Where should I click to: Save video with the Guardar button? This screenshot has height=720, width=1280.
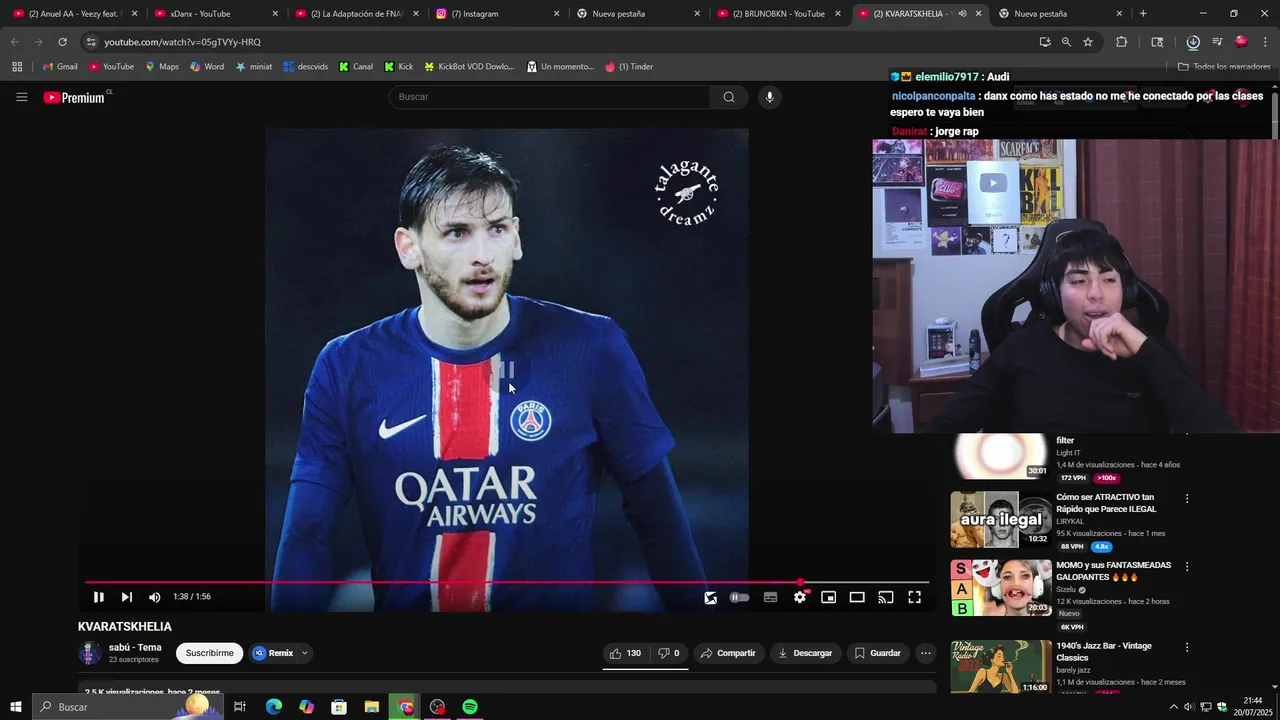tap(877, 653)
